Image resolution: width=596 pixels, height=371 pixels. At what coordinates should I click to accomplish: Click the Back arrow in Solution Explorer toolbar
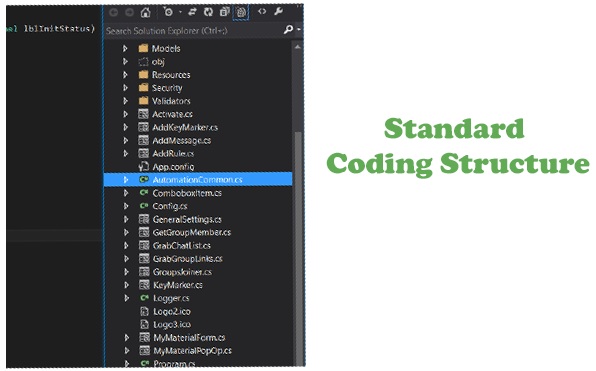tap(113, 13)
